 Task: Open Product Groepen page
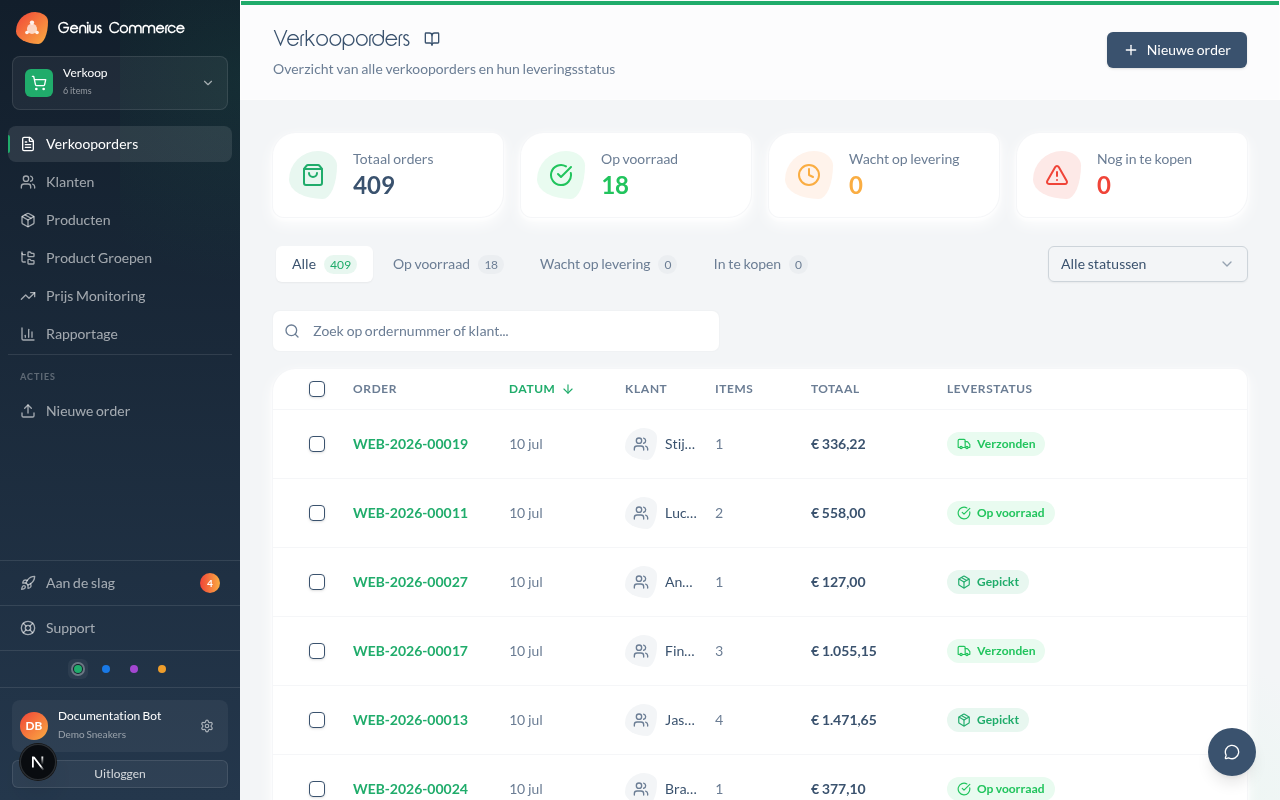120,258
